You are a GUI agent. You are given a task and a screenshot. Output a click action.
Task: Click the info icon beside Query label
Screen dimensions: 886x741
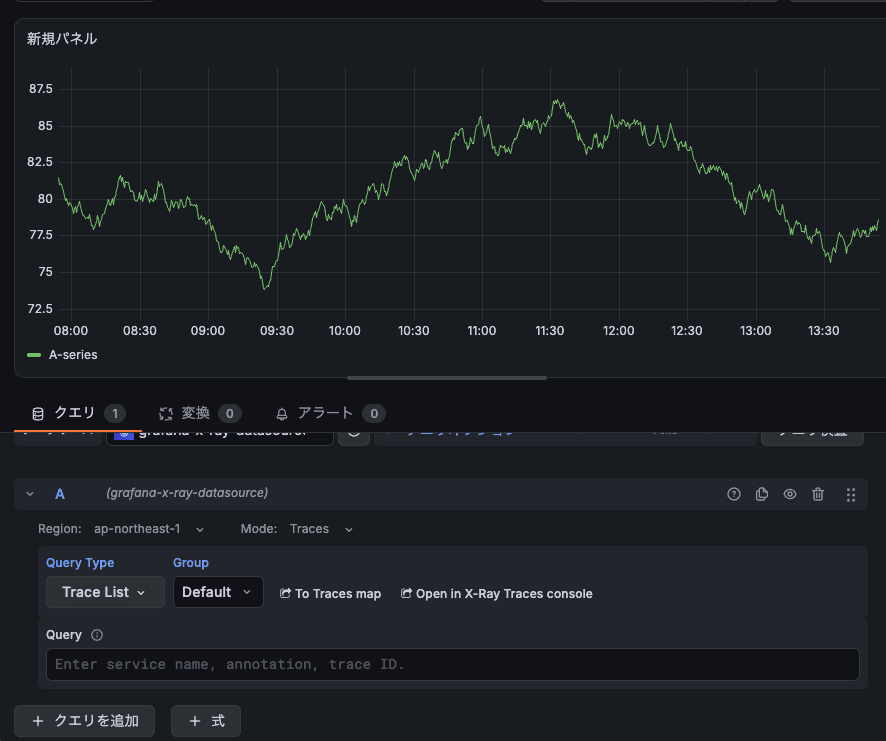point(97,635)
